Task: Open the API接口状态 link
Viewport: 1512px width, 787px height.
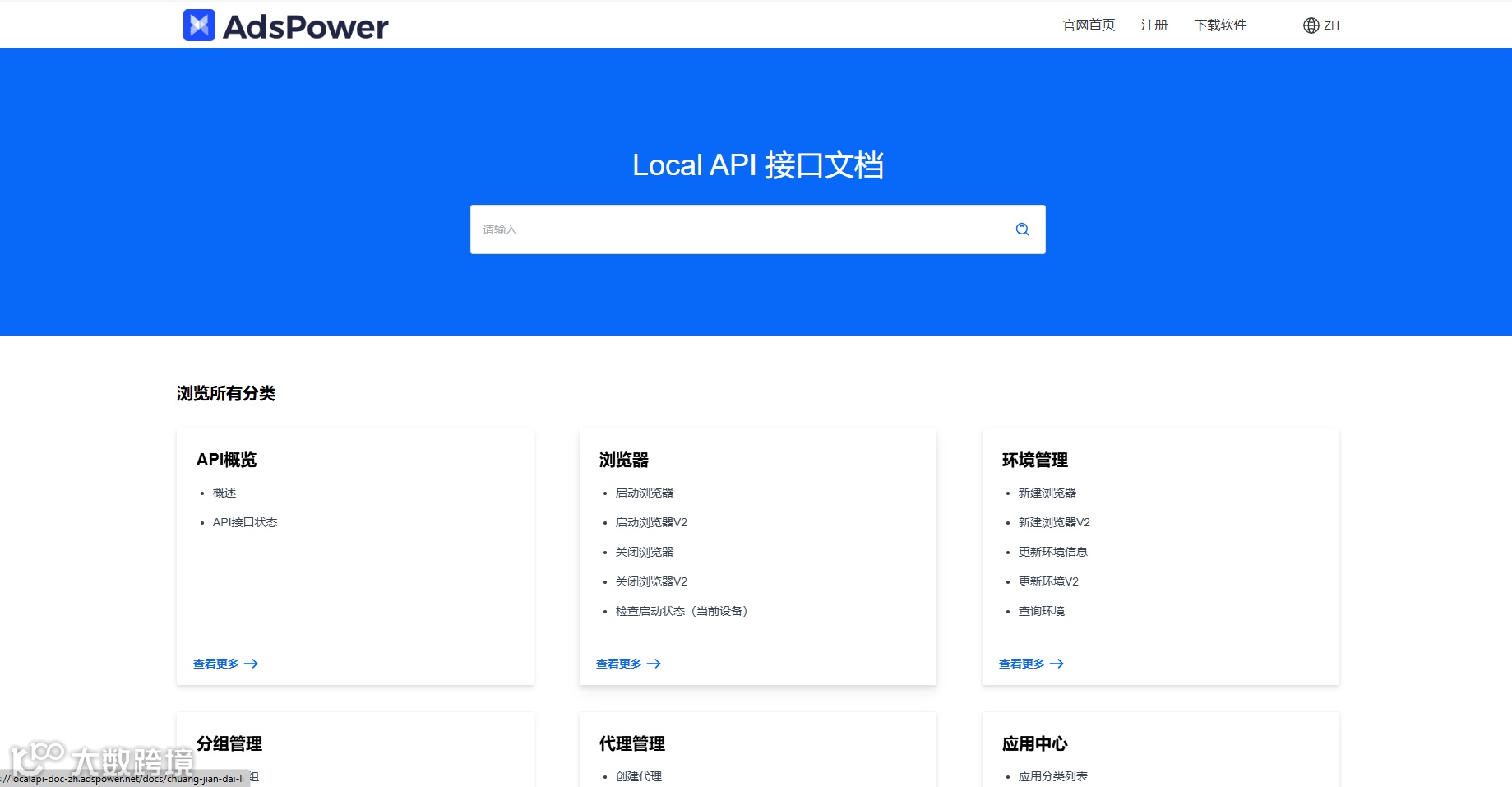Action: coord(245,522)
